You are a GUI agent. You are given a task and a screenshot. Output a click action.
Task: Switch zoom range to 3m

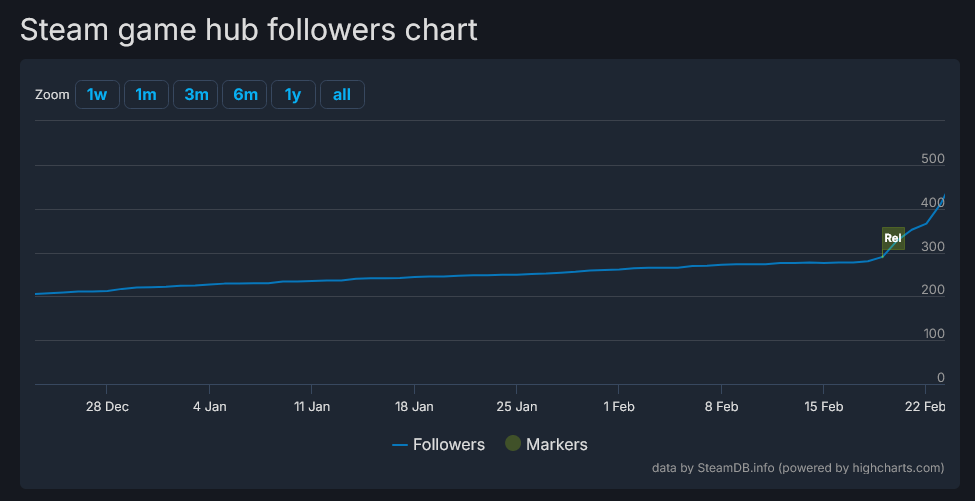(196, 95)
